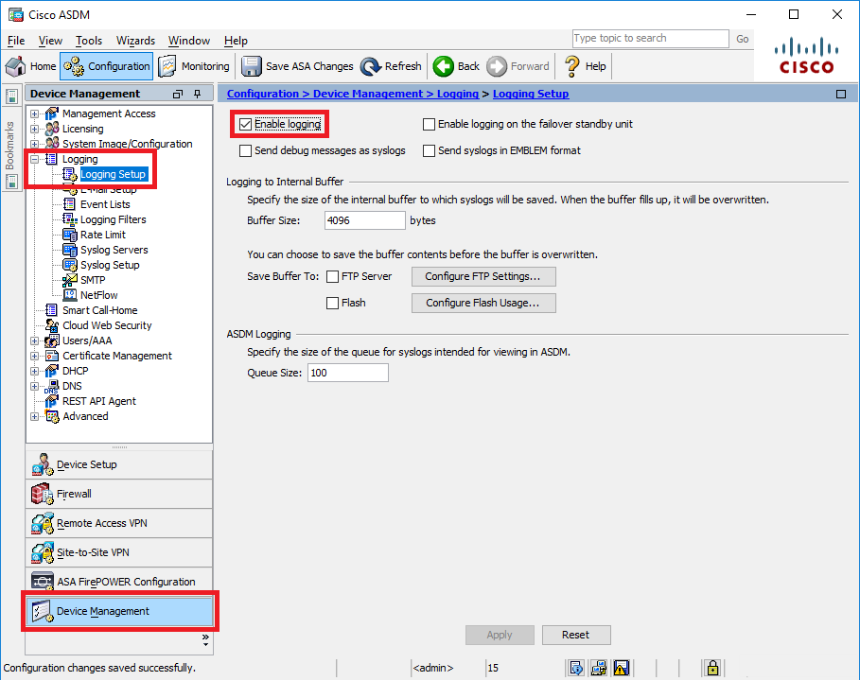Open the Wizards menu
The width and height of the screenshot is (860, 680).
tap(135, 41)
